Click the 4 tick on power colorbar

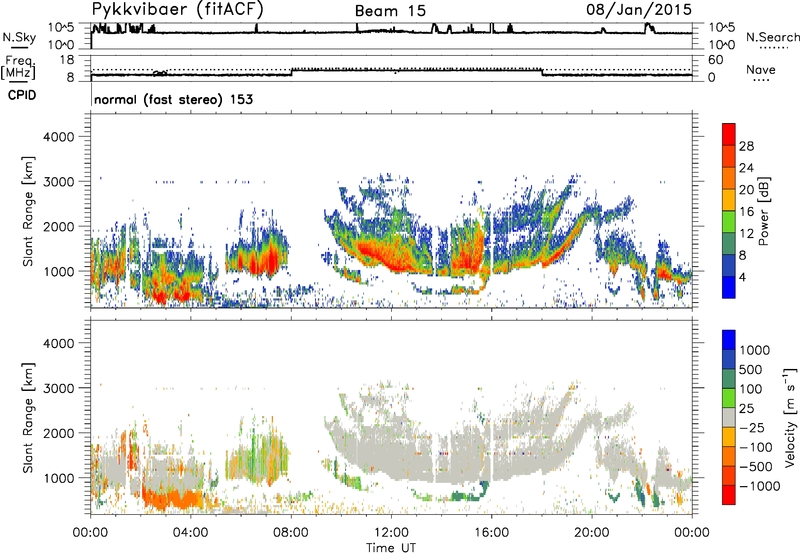click(x=743, y=278)
